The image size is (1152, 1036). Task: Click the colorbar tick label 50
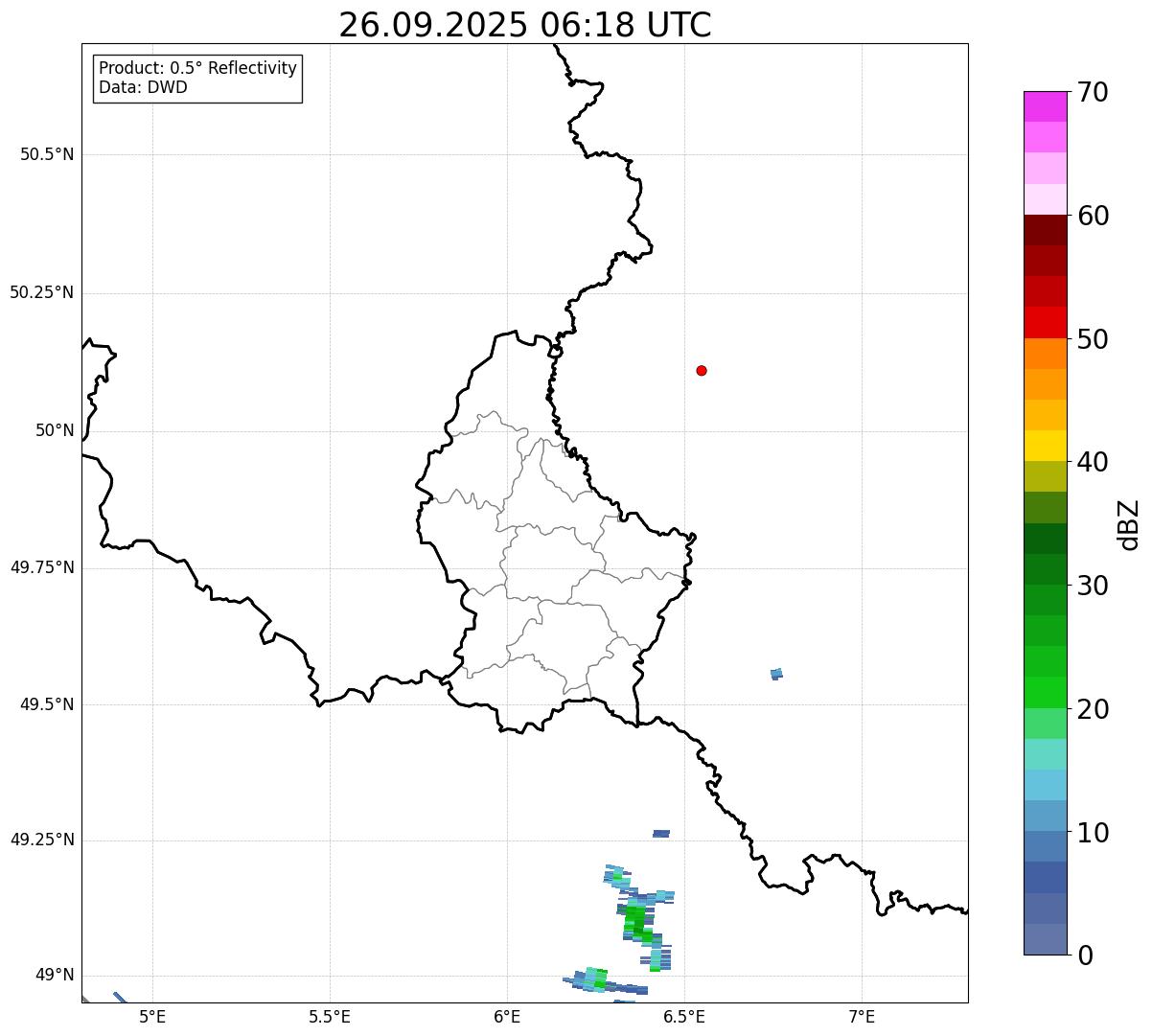1093,339
